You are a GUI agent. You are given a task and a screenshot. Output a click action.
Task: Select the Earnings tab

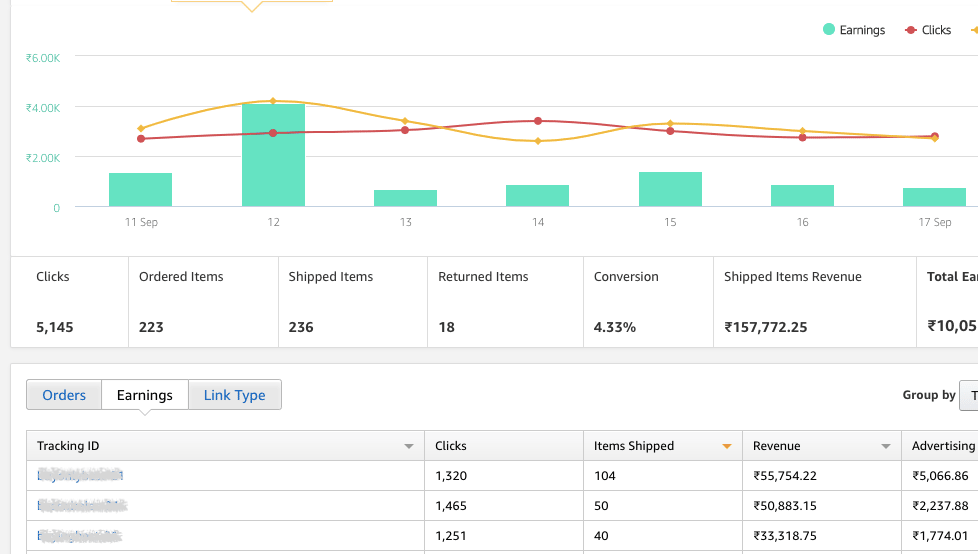pyautogui.click(x=145, y=395)
